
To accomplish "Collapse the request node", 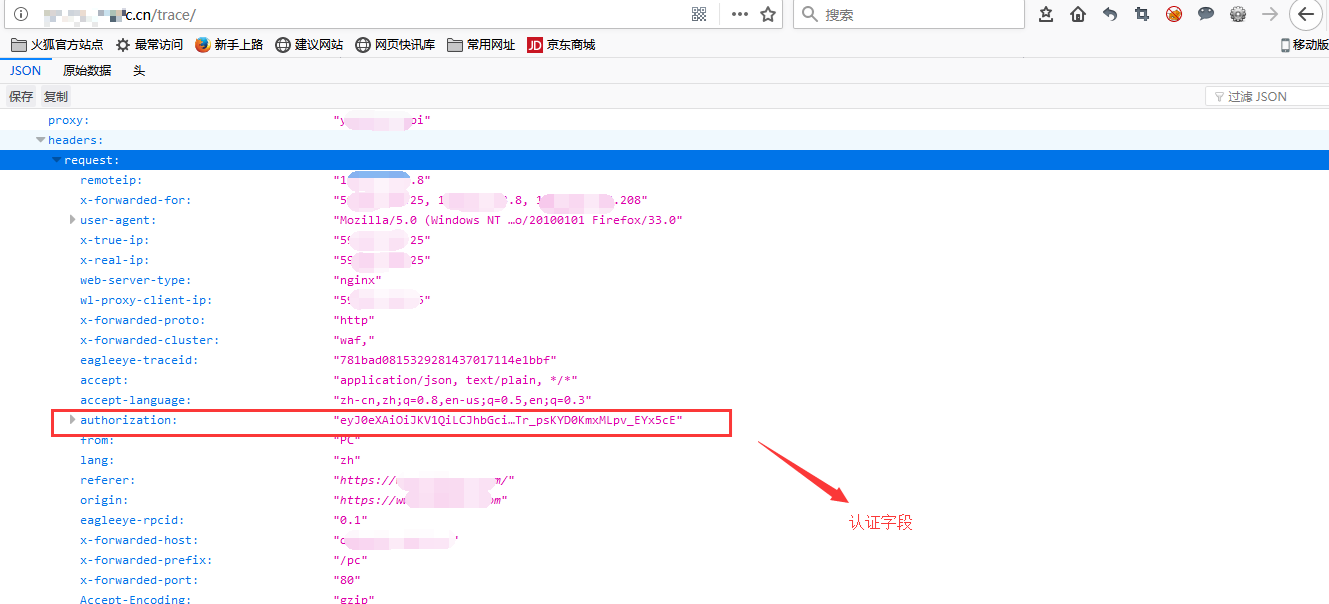I will pos(57,160).
